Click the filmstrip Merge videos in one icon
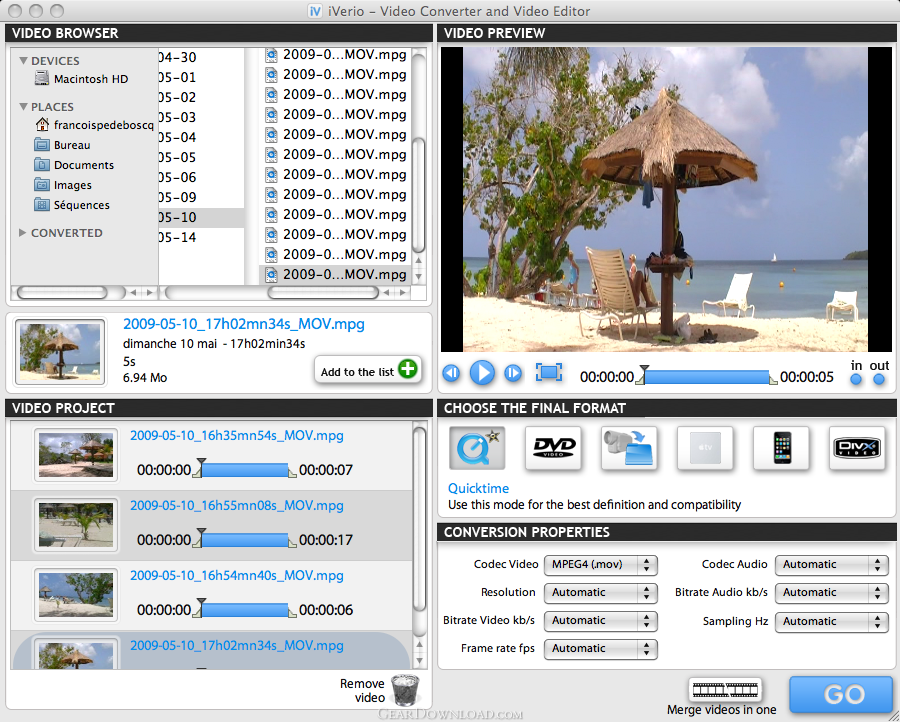The height and width of the screenshot is (722, 900). pos(726,689)
